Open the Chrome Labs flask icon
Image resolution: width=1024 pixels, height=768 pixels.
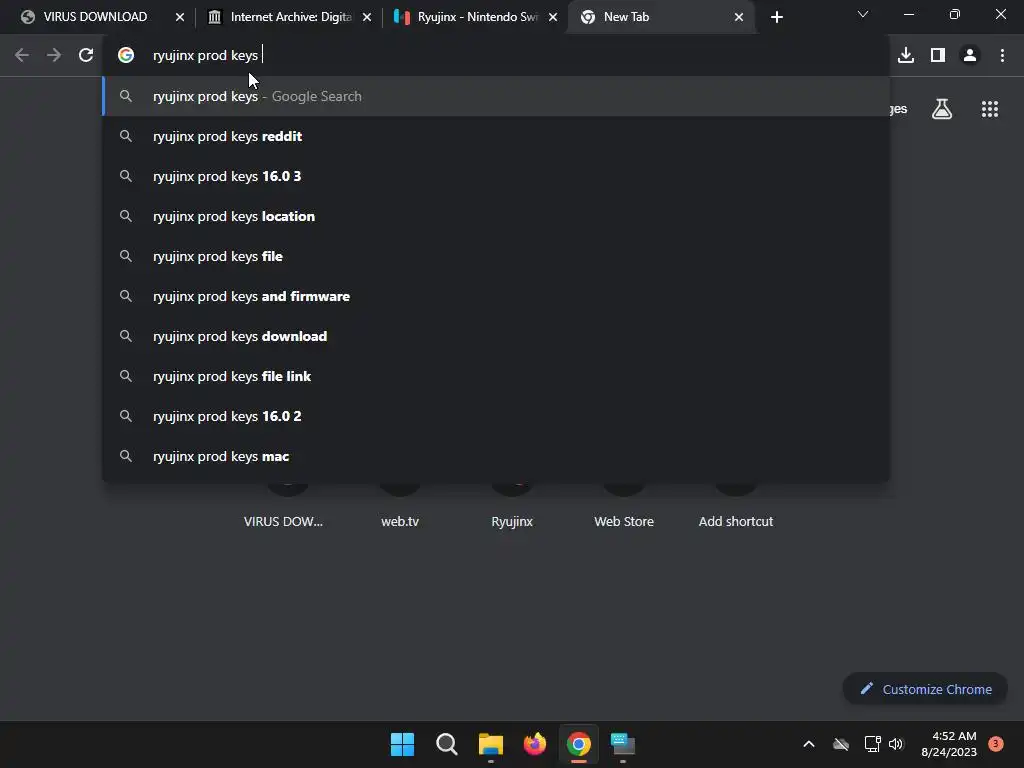942,108
